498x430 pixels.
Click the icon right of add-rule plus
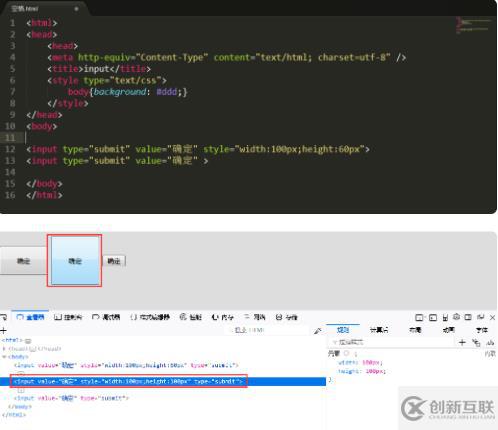[x=476, y=342]
